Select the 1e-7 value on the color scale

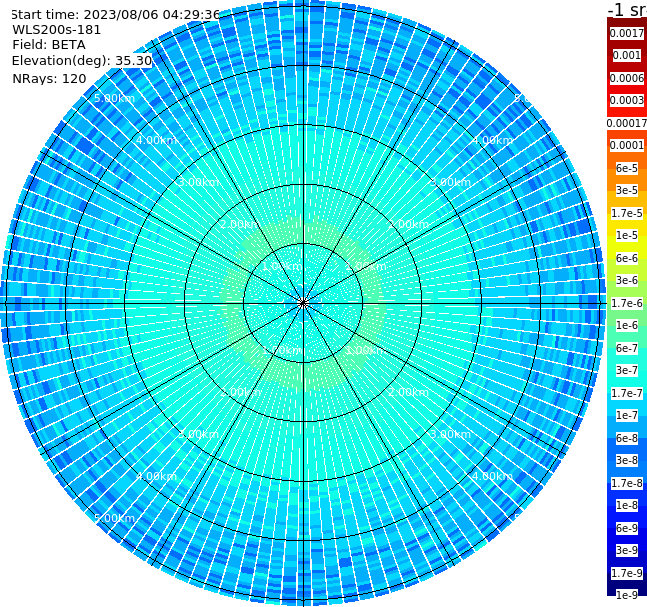[627, 415]
